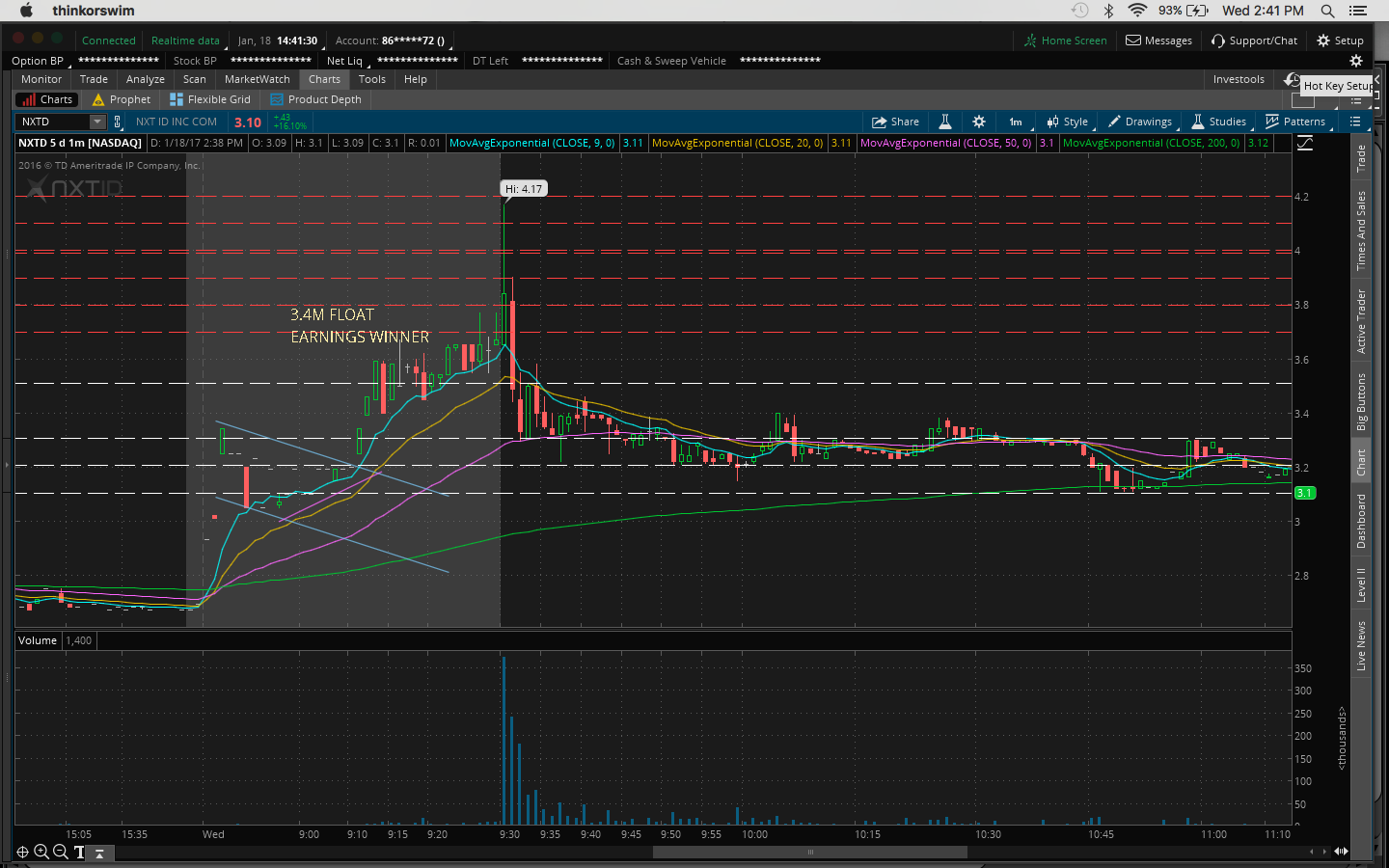Viewport: 1389px width, 868px height.
Task: Click the horizontal chart scrollbar thumb
Action: click(809, 852)
